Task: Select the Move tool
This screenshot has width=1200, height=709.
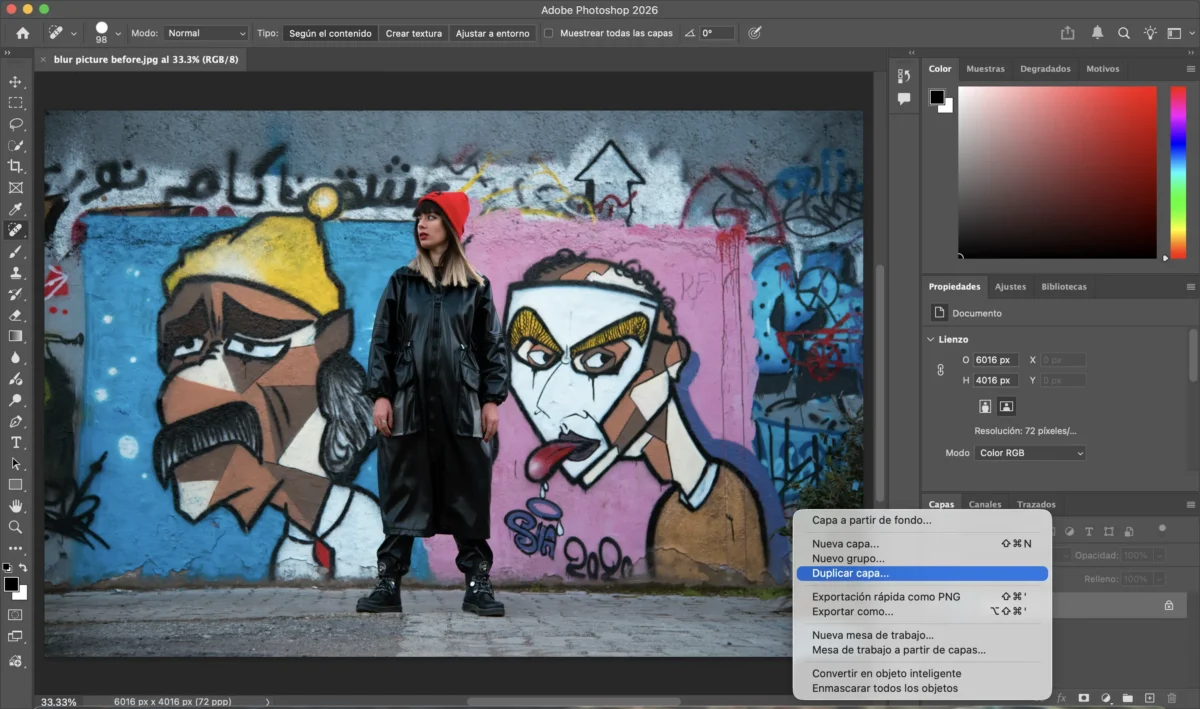Action: (x=15, y=81)
